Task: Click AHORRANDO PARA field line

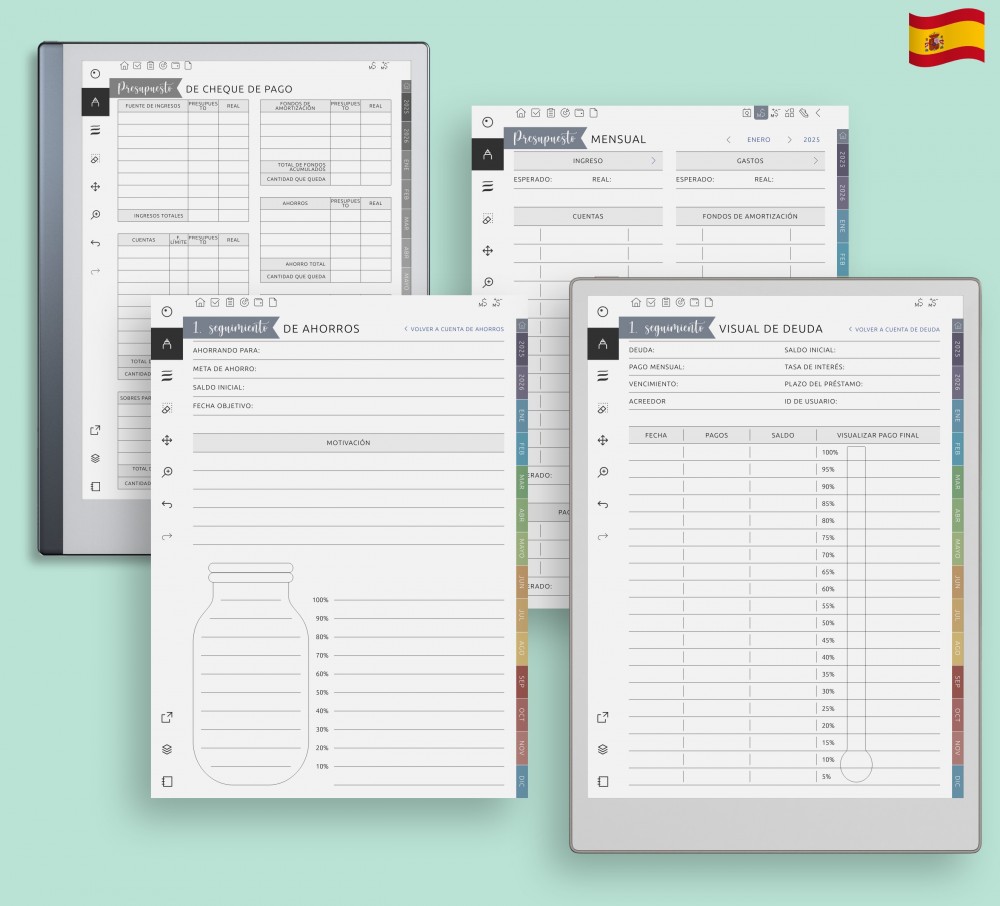Action: pos(348,351)
